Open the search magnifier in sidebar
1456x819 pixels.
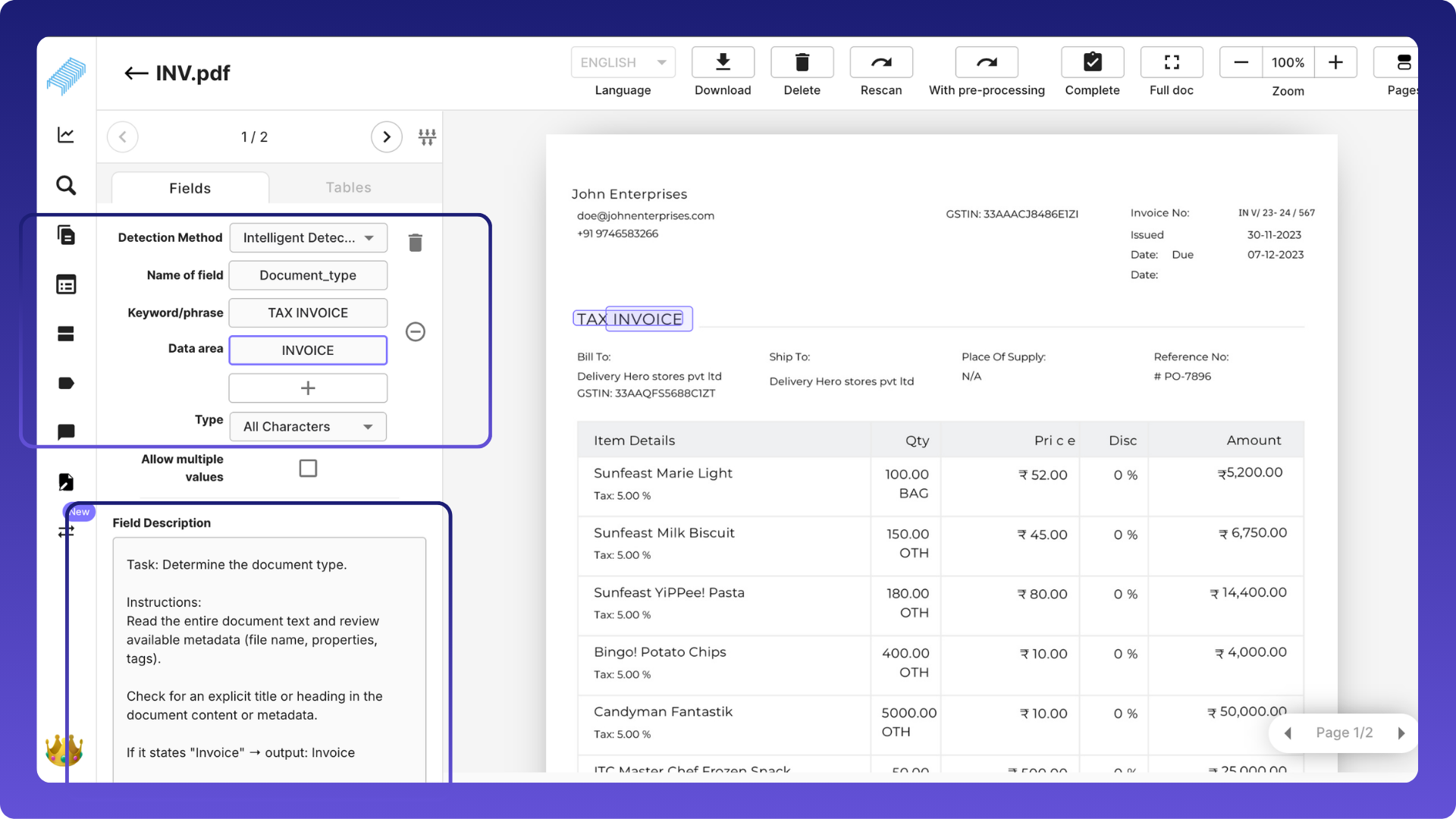(66, 185)
